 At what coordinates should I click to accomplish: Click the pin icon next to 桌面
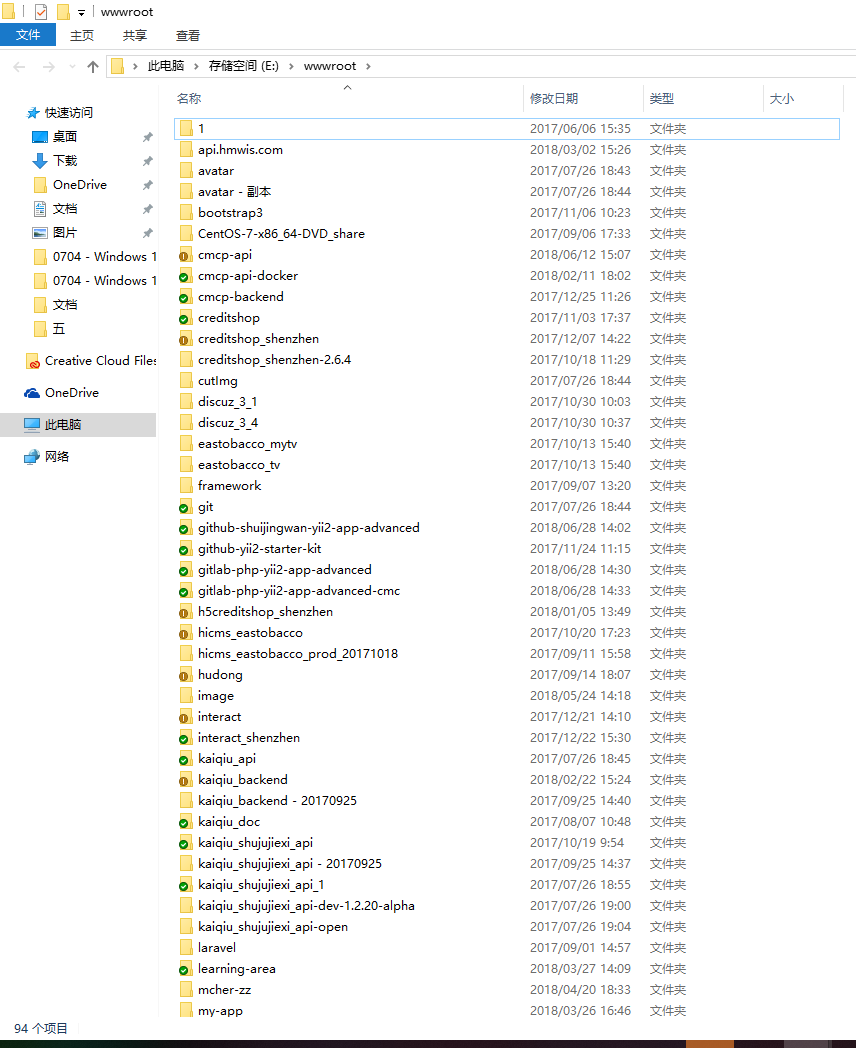point(148,137)
